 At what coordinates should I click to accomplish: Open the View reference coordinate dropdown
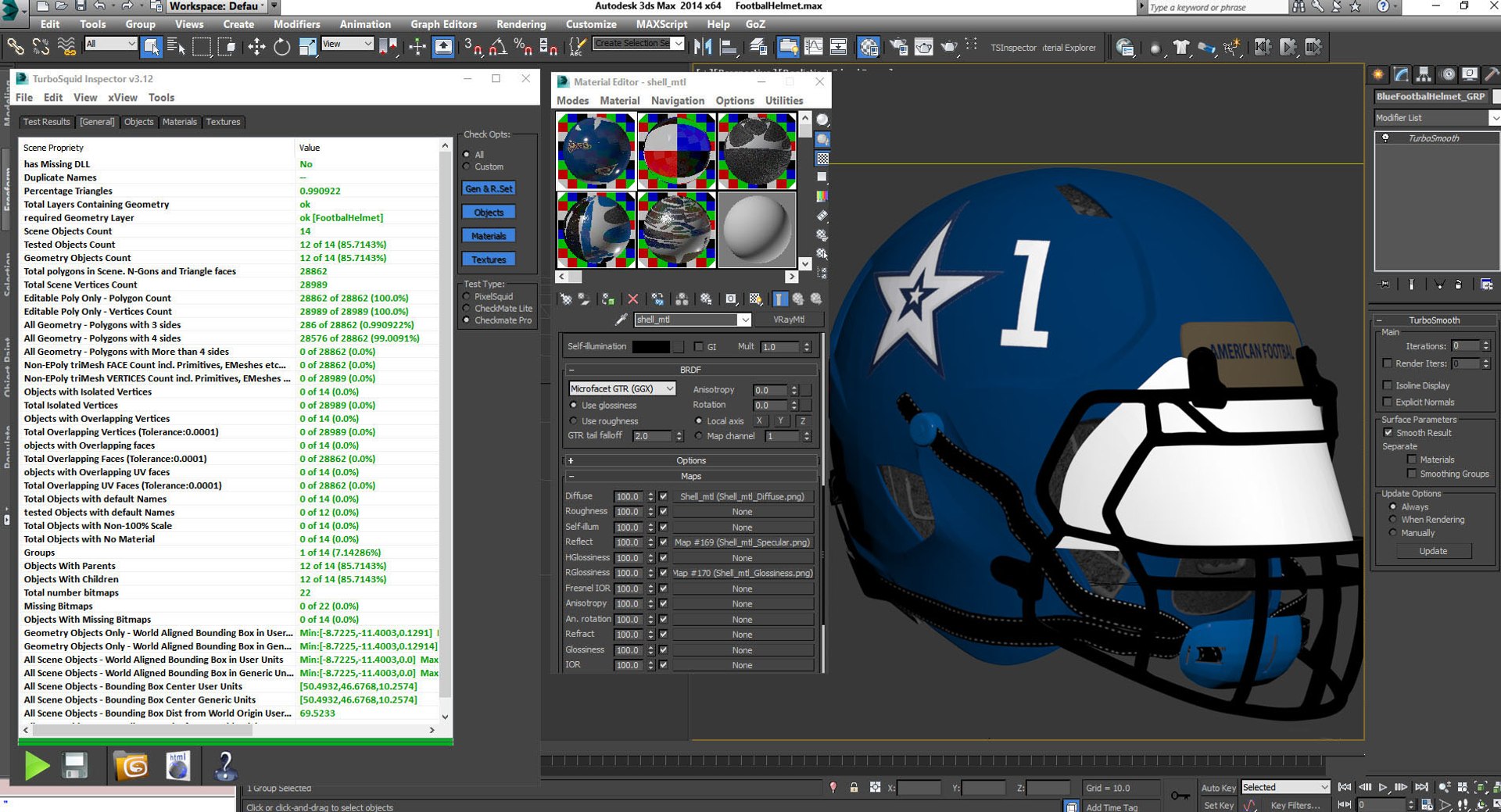pyautogui.click(x=347, y=44)
